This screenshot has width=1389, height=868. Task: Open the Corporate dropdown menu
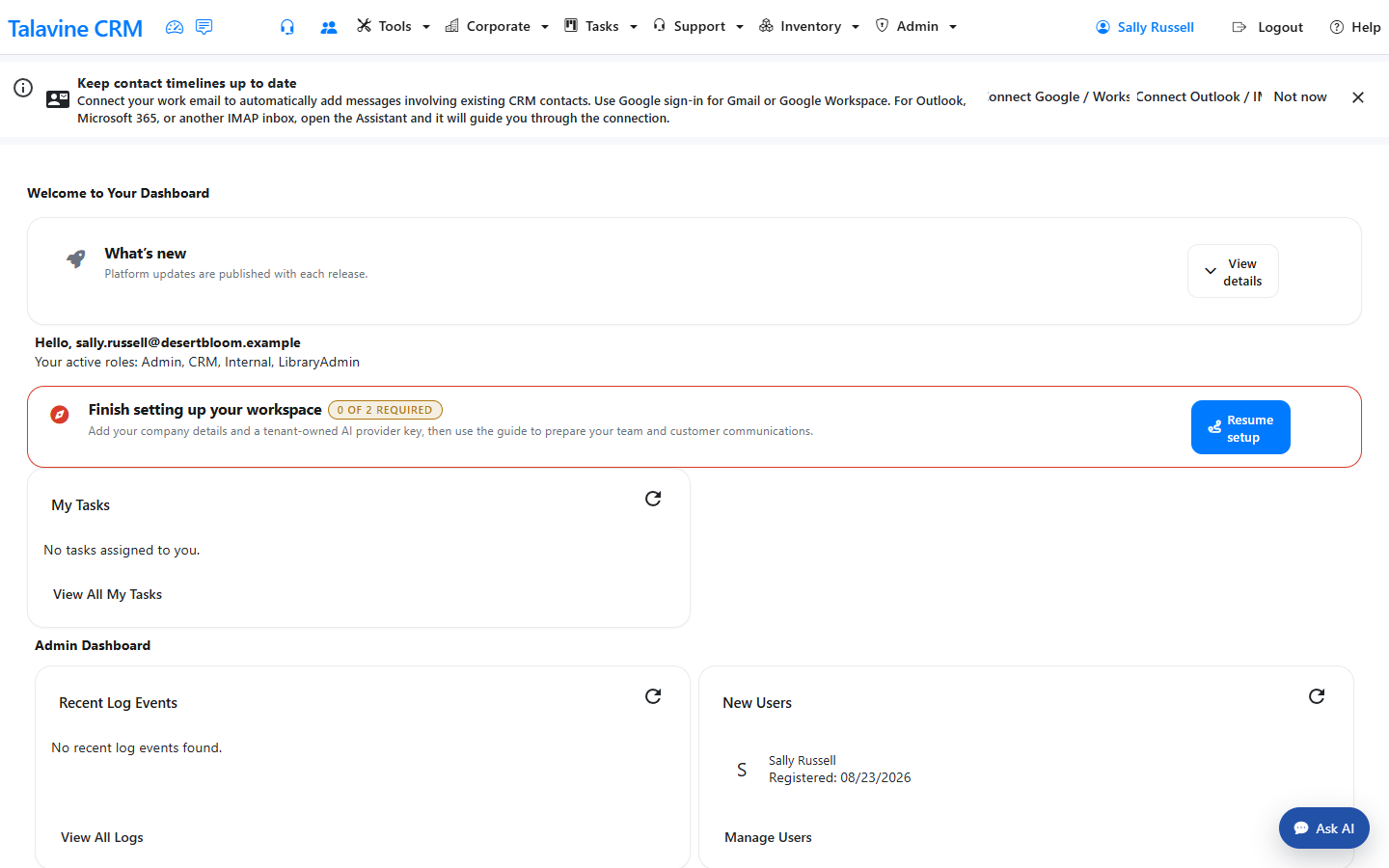[497, 26]
